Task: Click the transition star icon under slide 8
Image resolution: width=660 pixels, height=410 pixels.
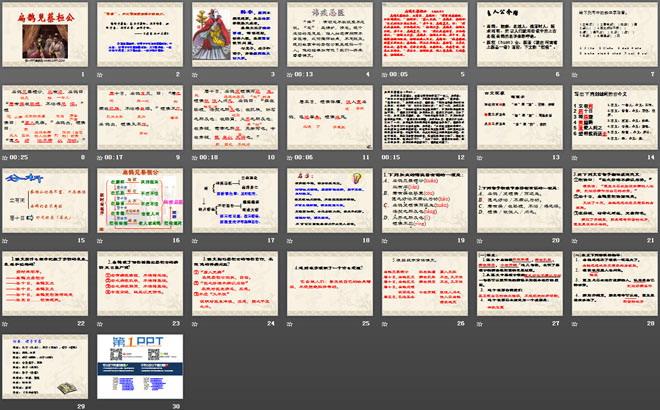Action: point(11,158)
